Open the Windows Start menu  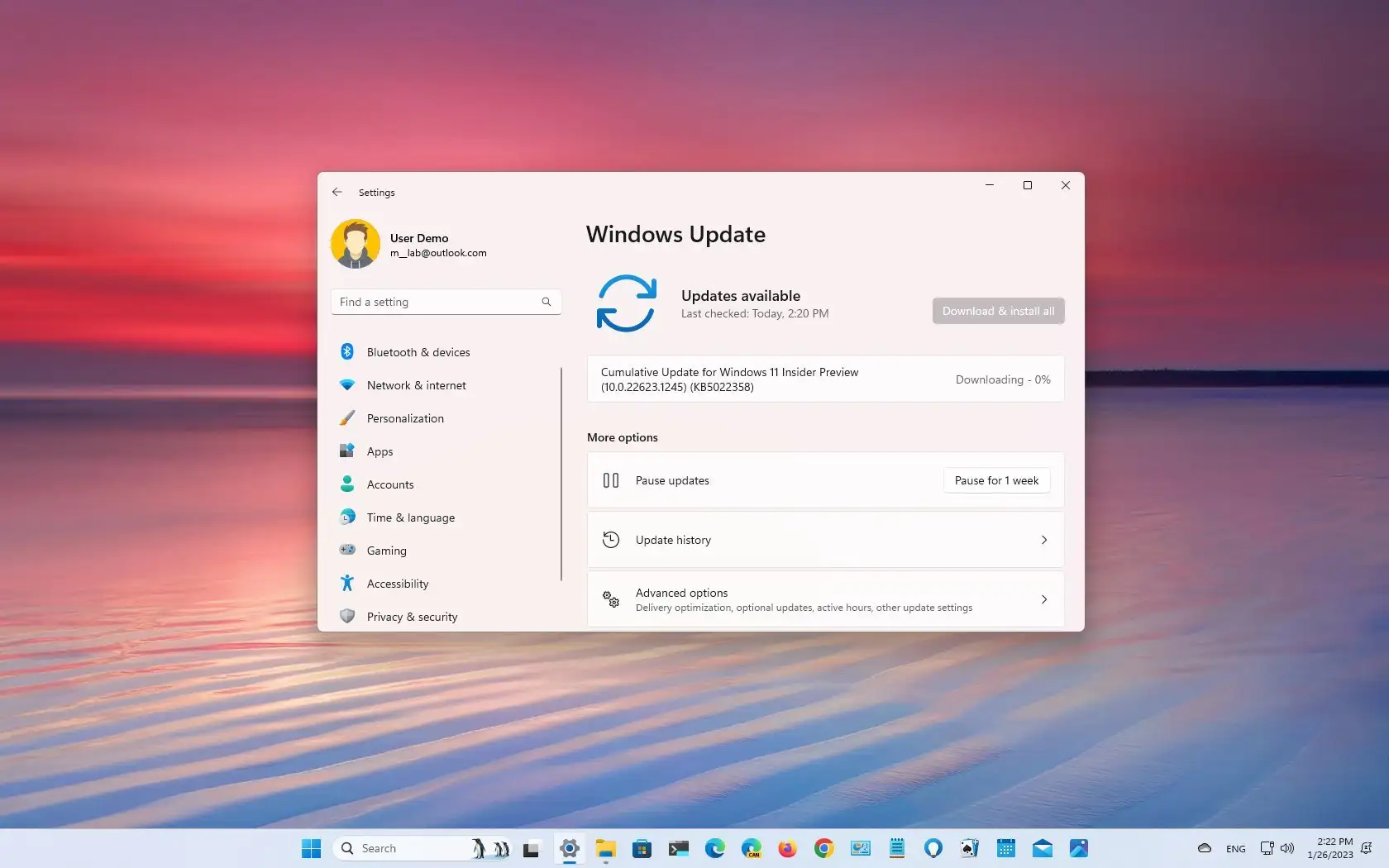coord(311,848)
